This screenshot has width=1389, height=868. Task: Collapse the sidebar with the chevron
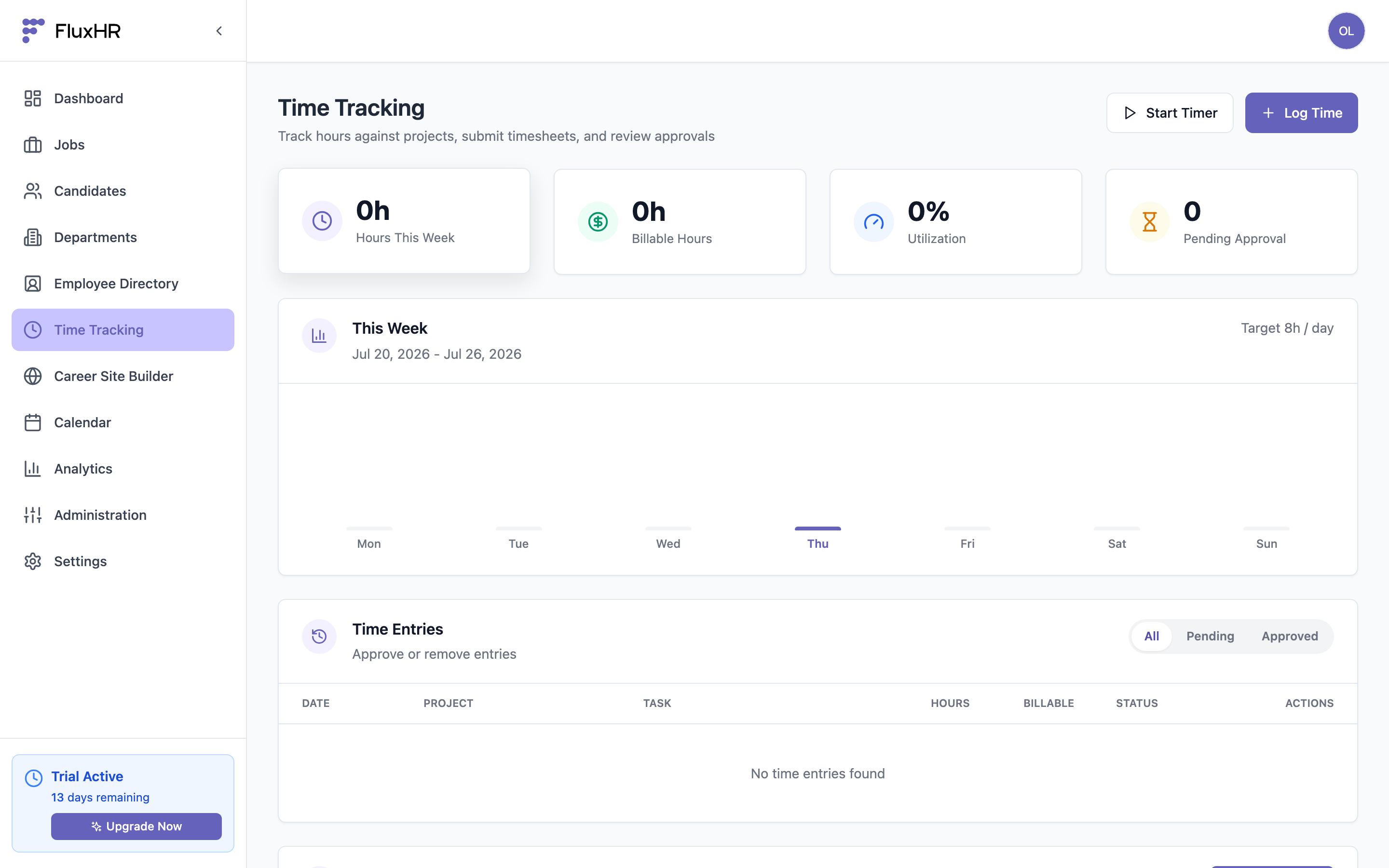(218, 31)
